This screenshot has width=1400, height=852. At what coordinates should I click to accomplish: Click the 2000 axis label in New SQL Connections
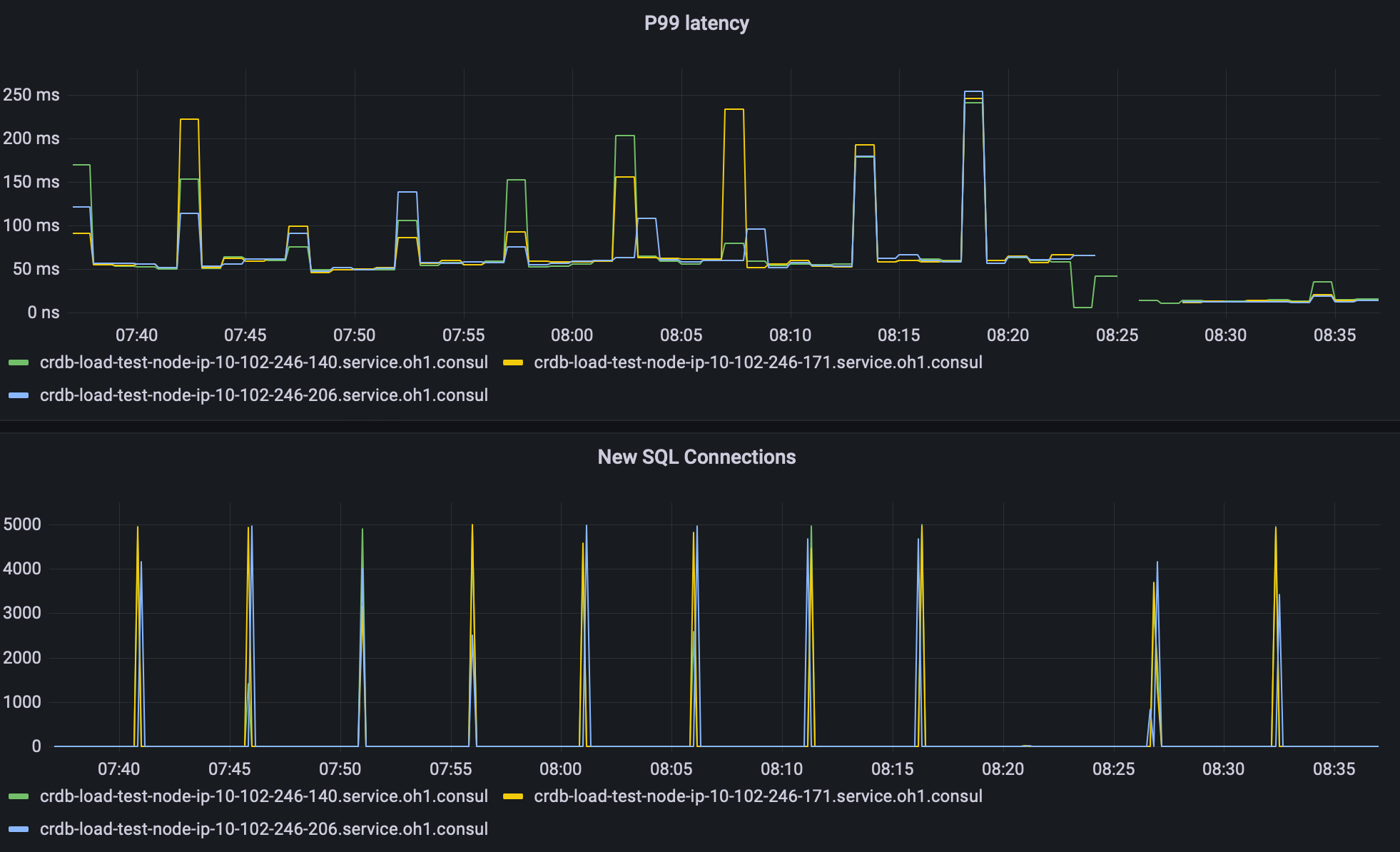click(x=22, y=658)
